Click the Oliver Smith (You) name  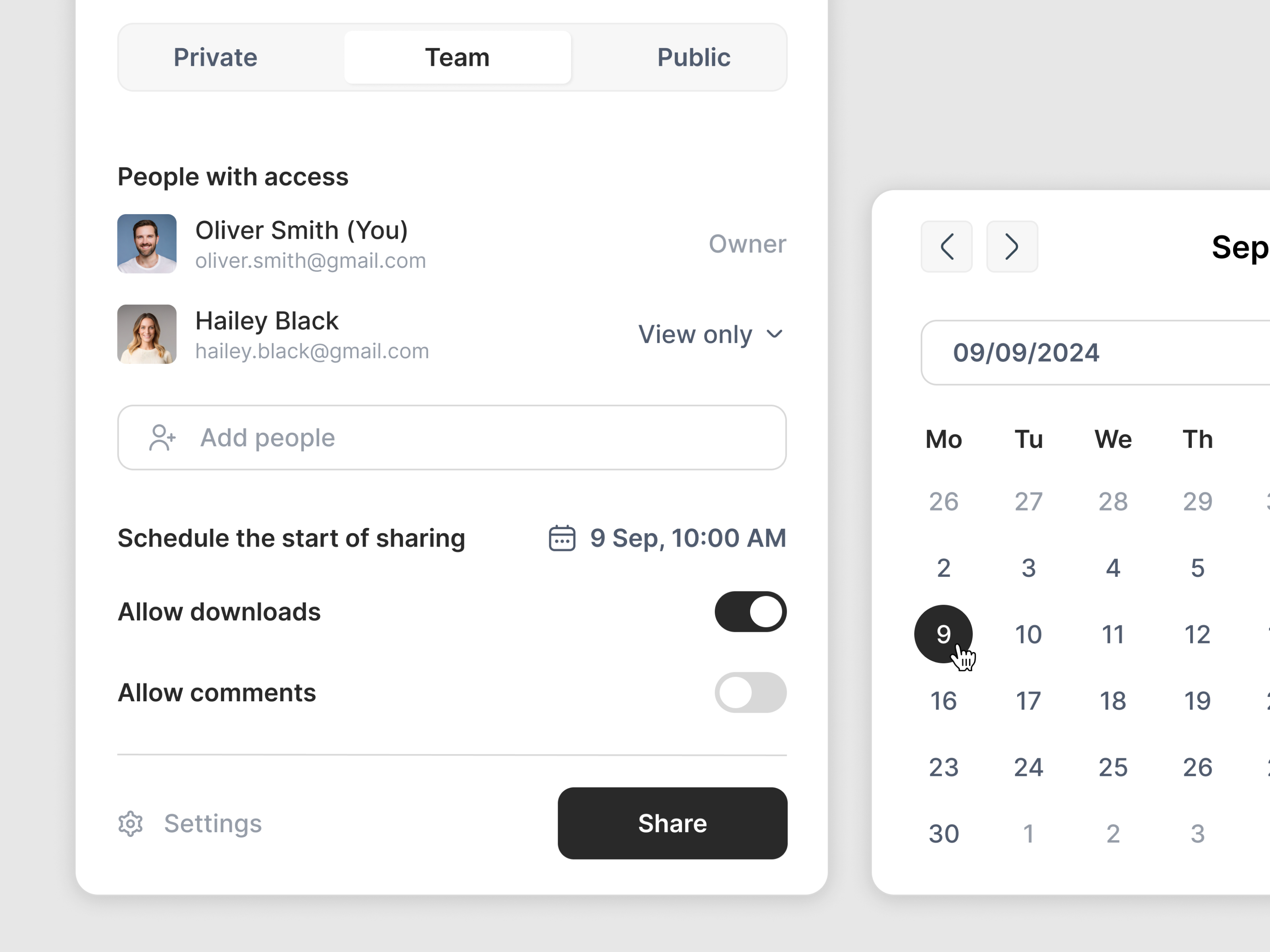pos(301,230)
